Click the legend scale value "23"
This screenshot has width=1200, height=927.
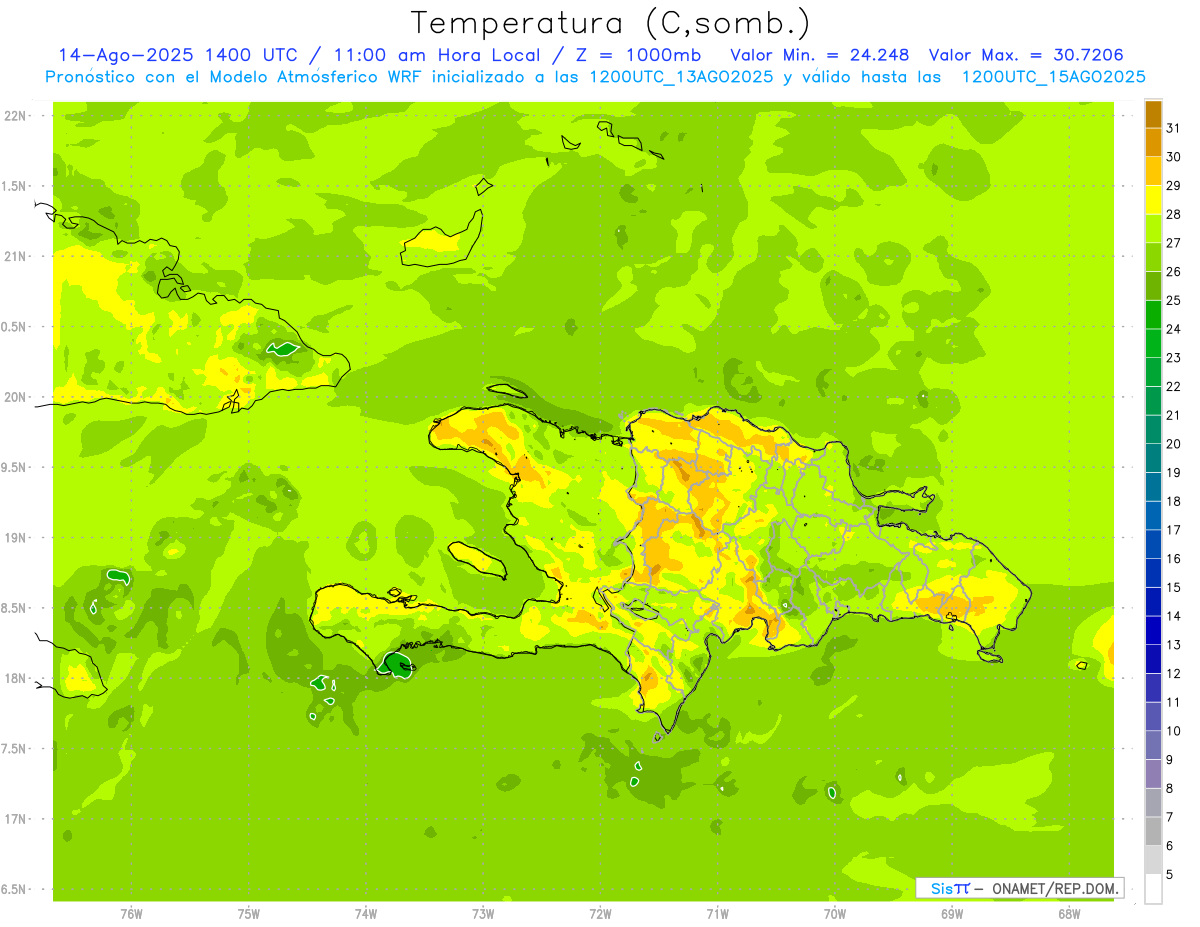click(x=1173, y=358)
